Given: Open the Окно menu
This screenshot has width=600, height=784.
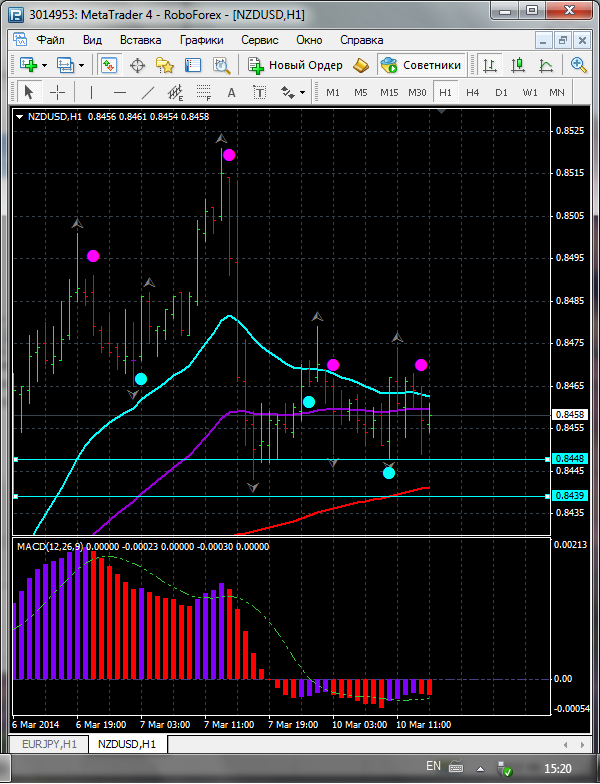Looking at the screenshot, I should [309, 40].
